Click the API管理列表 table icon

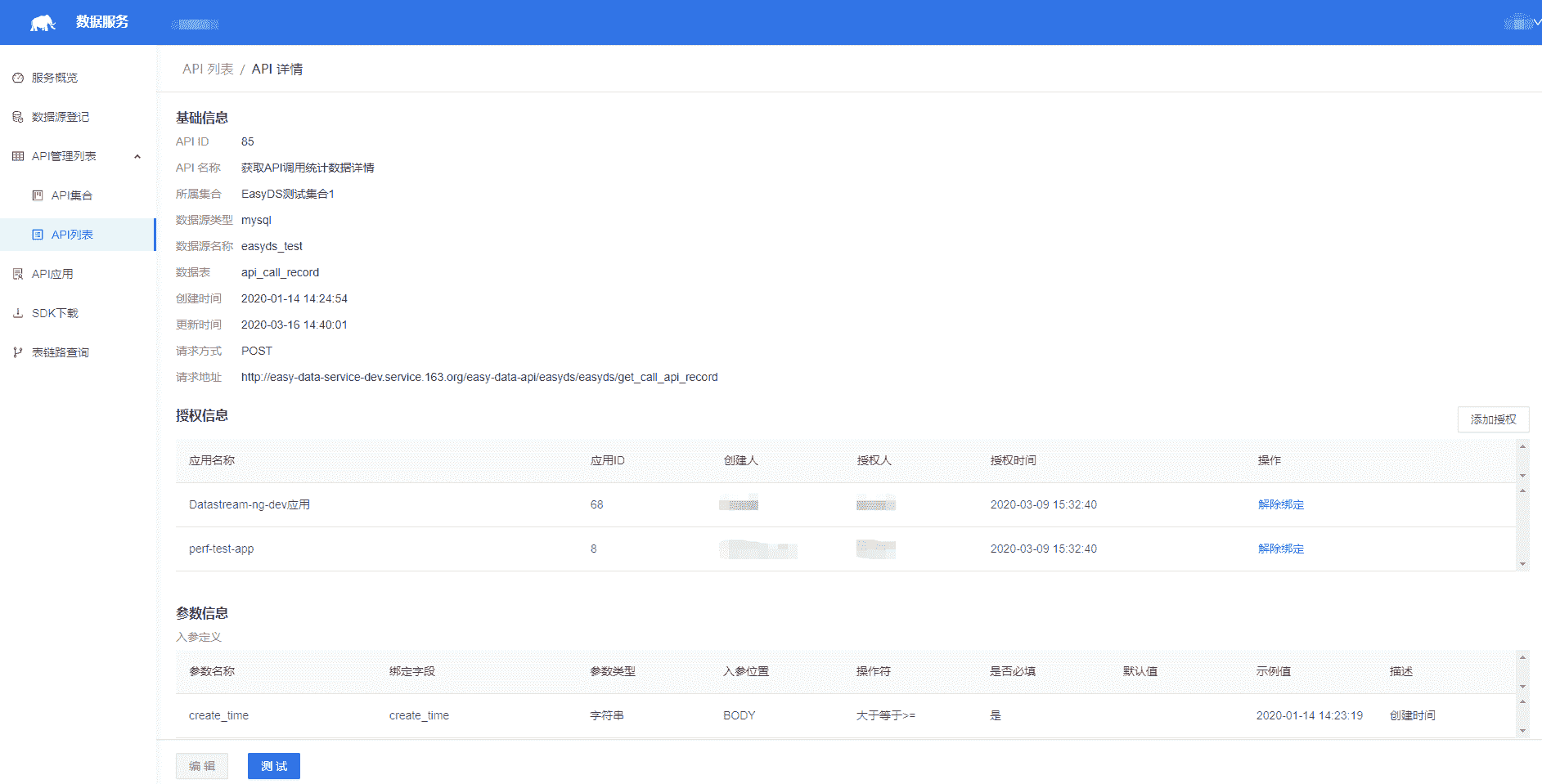click(x=18, y=156)
